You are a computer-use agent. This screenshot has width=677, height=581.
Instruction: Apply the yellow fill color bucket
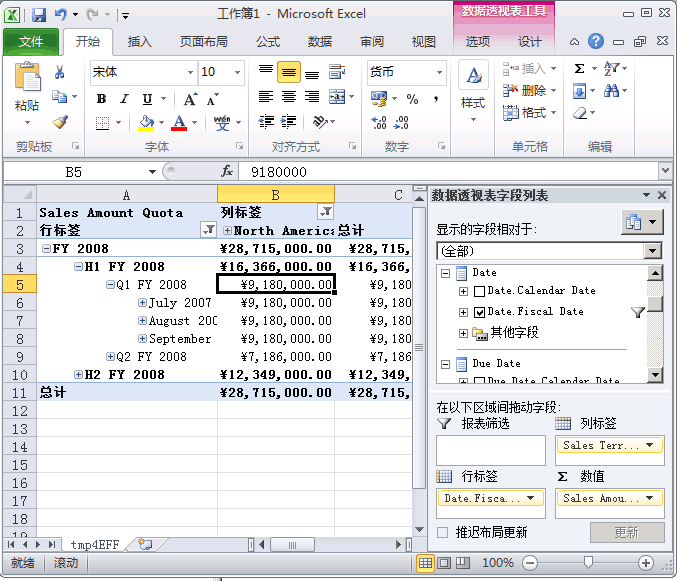tap(146, 123)
